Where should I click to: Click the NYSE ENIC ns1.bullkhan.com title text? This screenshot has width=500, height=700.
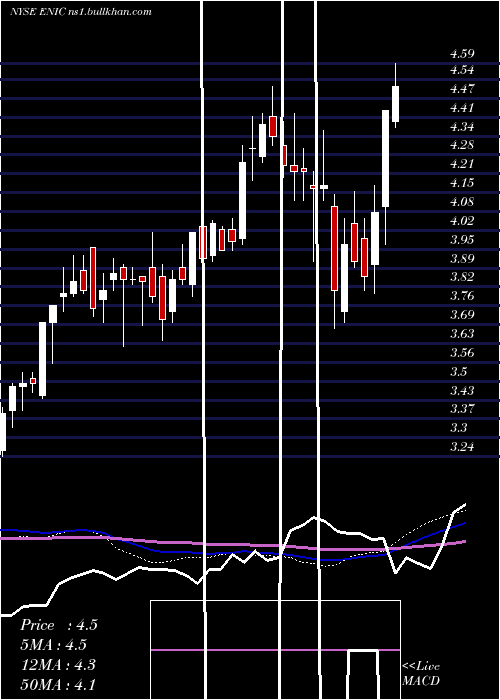pyautogui.click(x=81, y=12)
